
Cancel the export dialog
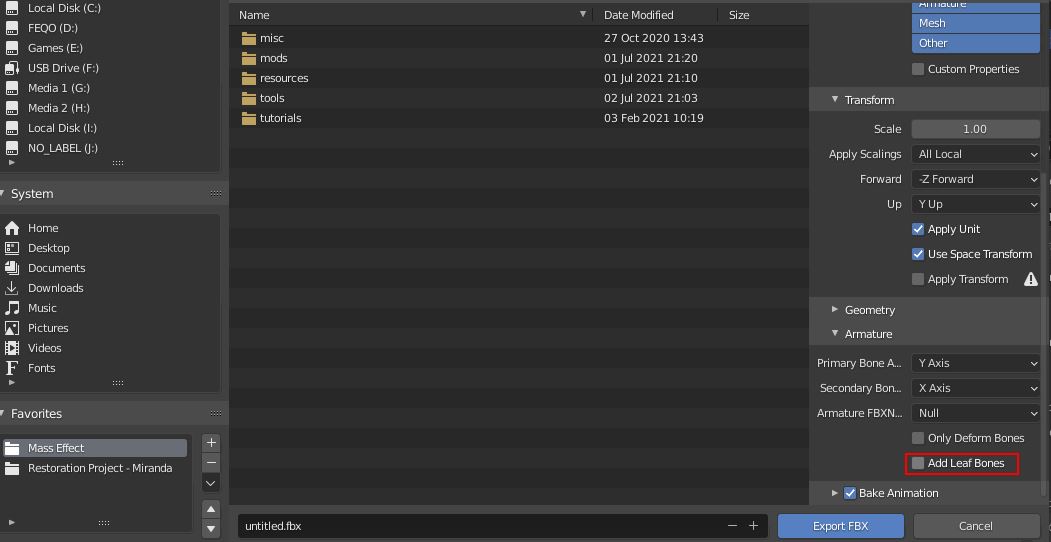[976, 526]
